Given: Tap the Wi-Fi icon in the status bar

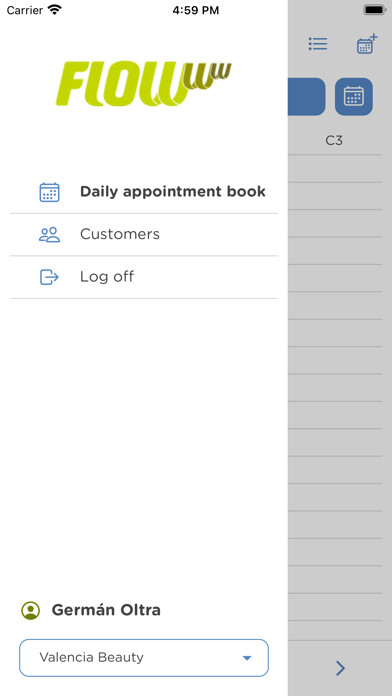Looking at the screenshot, I should (55, 10).
